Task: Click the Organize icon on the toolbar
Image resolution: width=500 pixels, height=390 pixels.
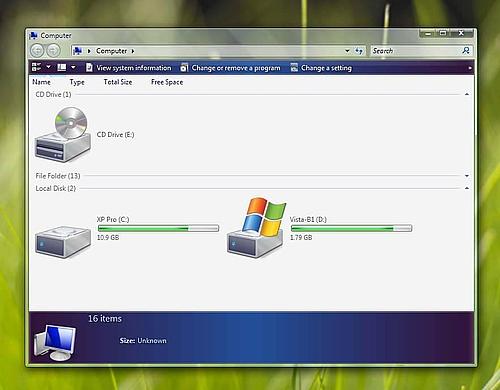Action: tap(36, 67)
